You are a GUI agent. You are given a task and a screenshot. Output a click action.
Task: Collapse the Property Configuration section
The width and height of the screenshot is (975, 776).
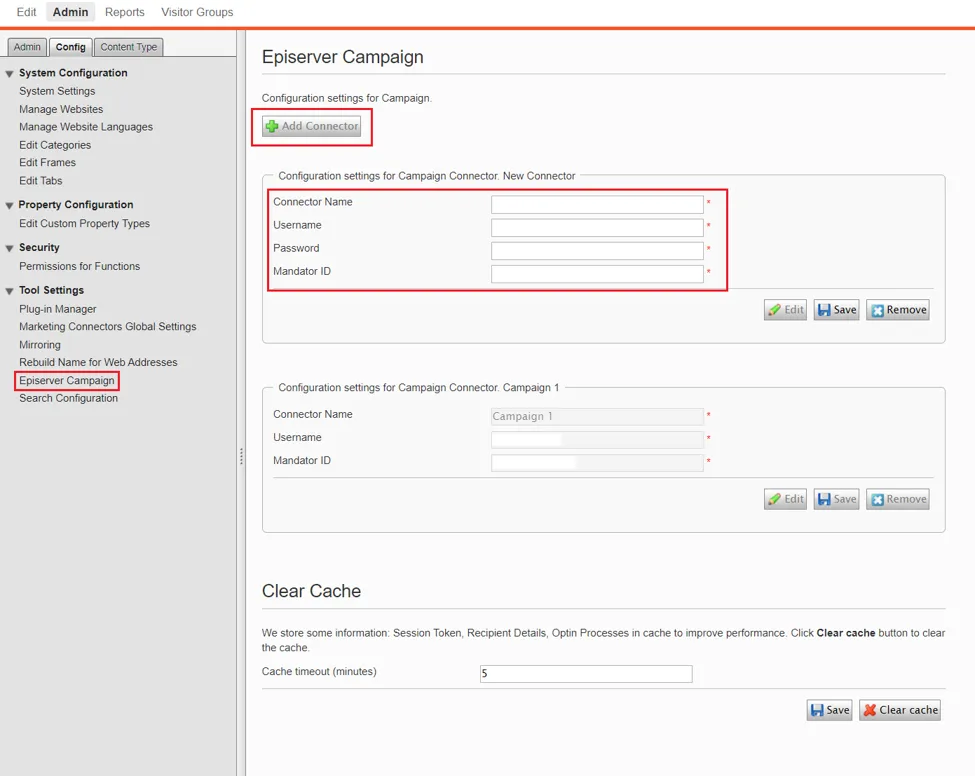(x=9, y=205)
